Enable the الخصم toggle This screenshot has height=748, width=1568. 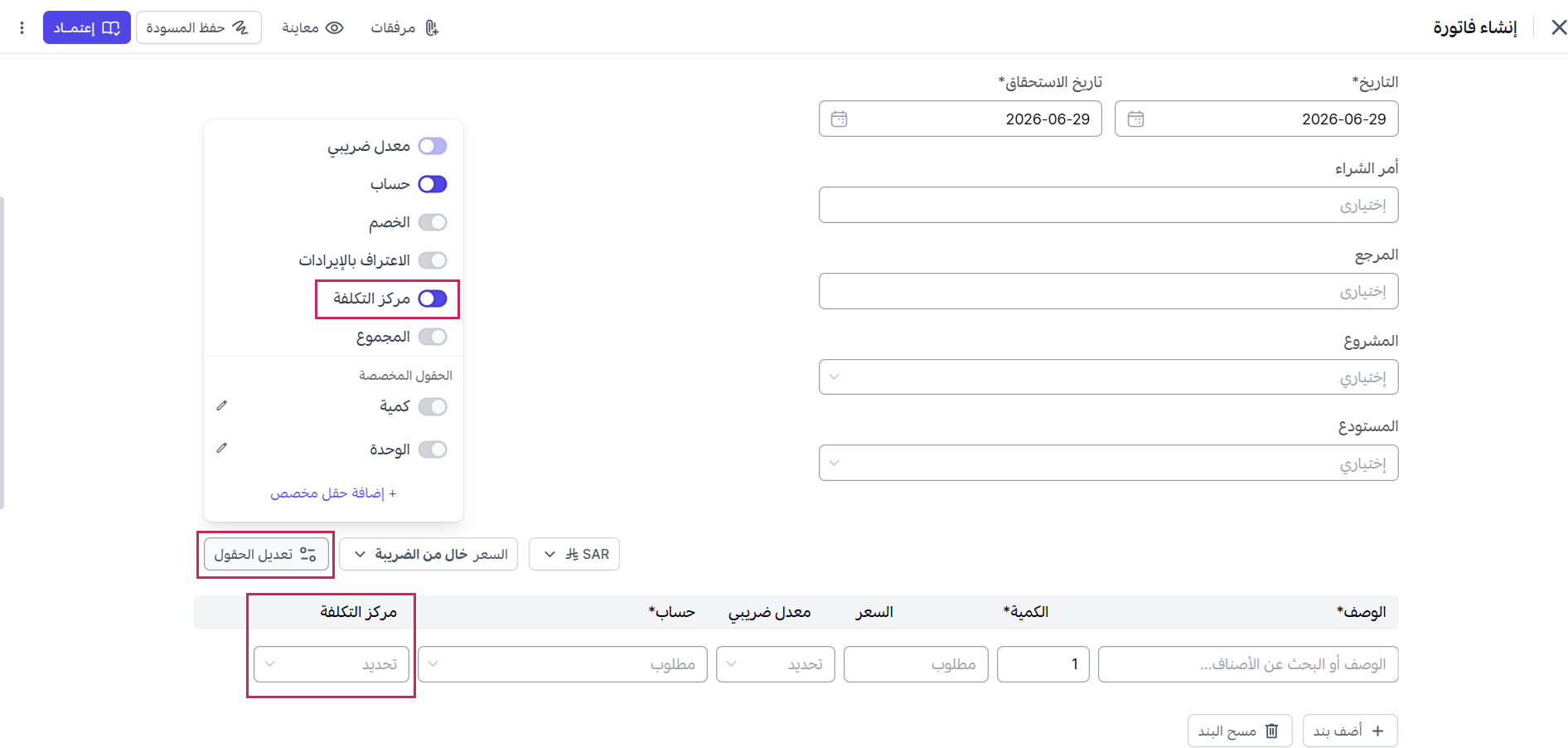coord(433,222)
